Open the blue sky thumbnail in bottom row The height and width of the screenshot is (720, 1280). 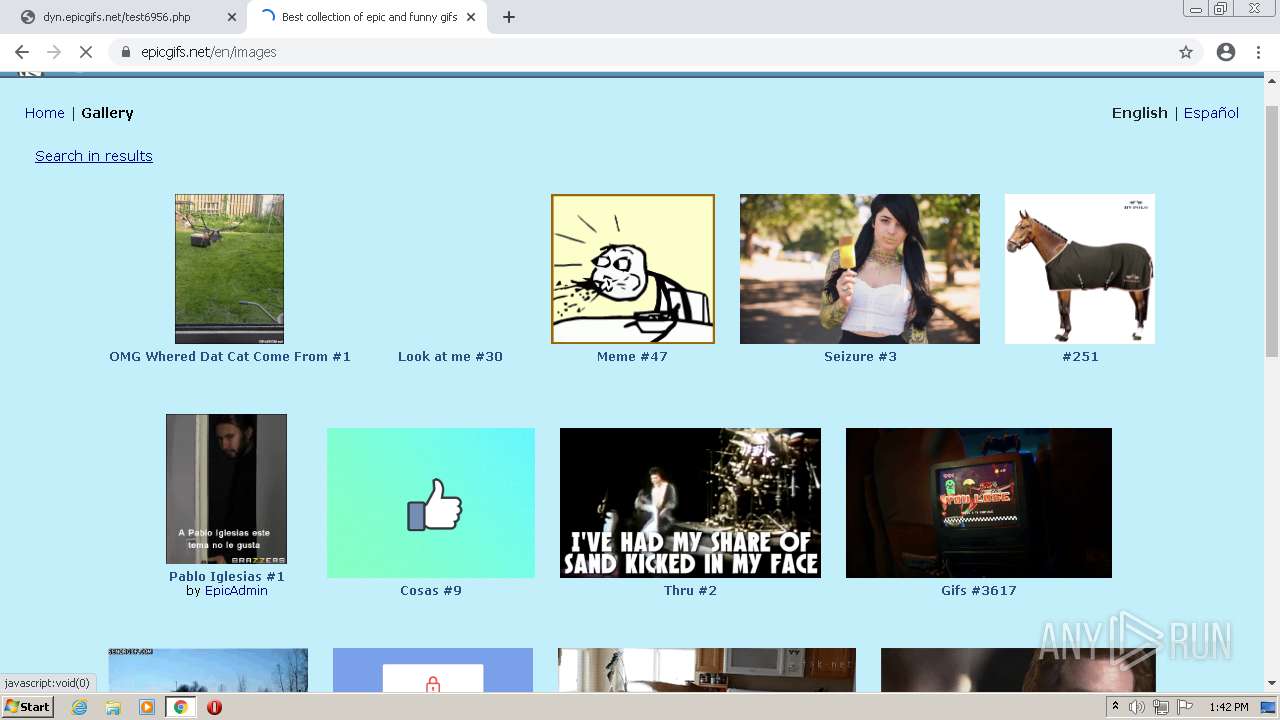point(208,670)
